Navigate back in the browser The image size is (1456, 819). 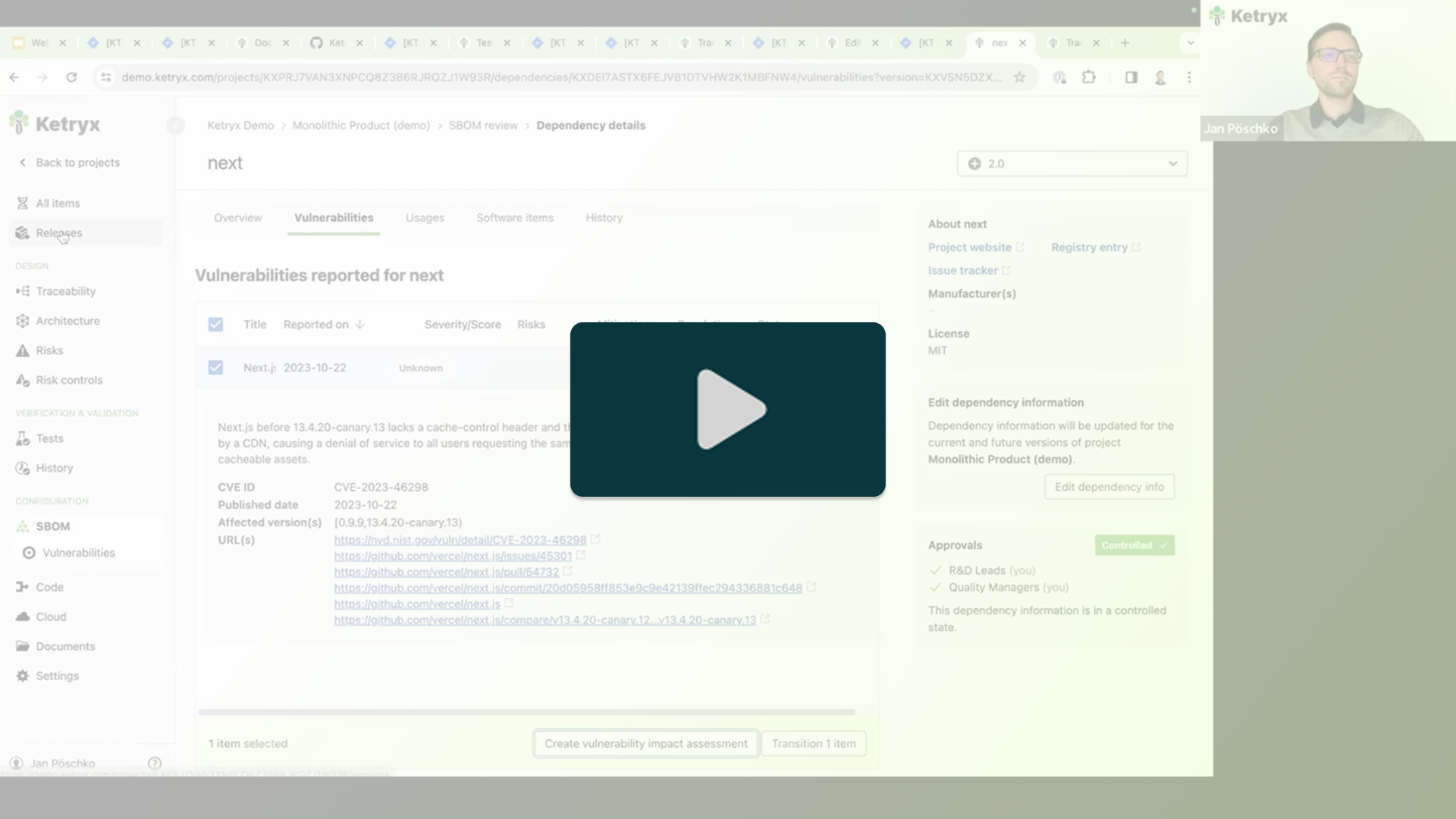[14, 77]
